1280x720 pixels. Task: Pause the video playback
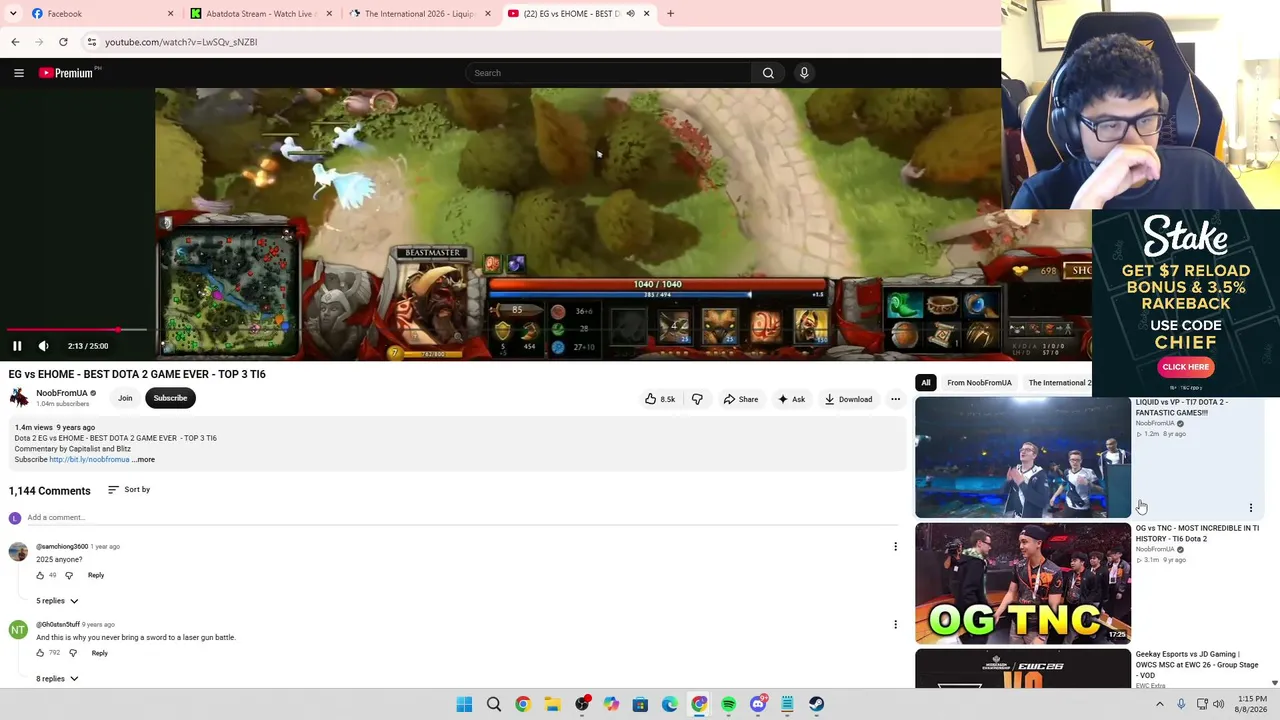(17, 346)
